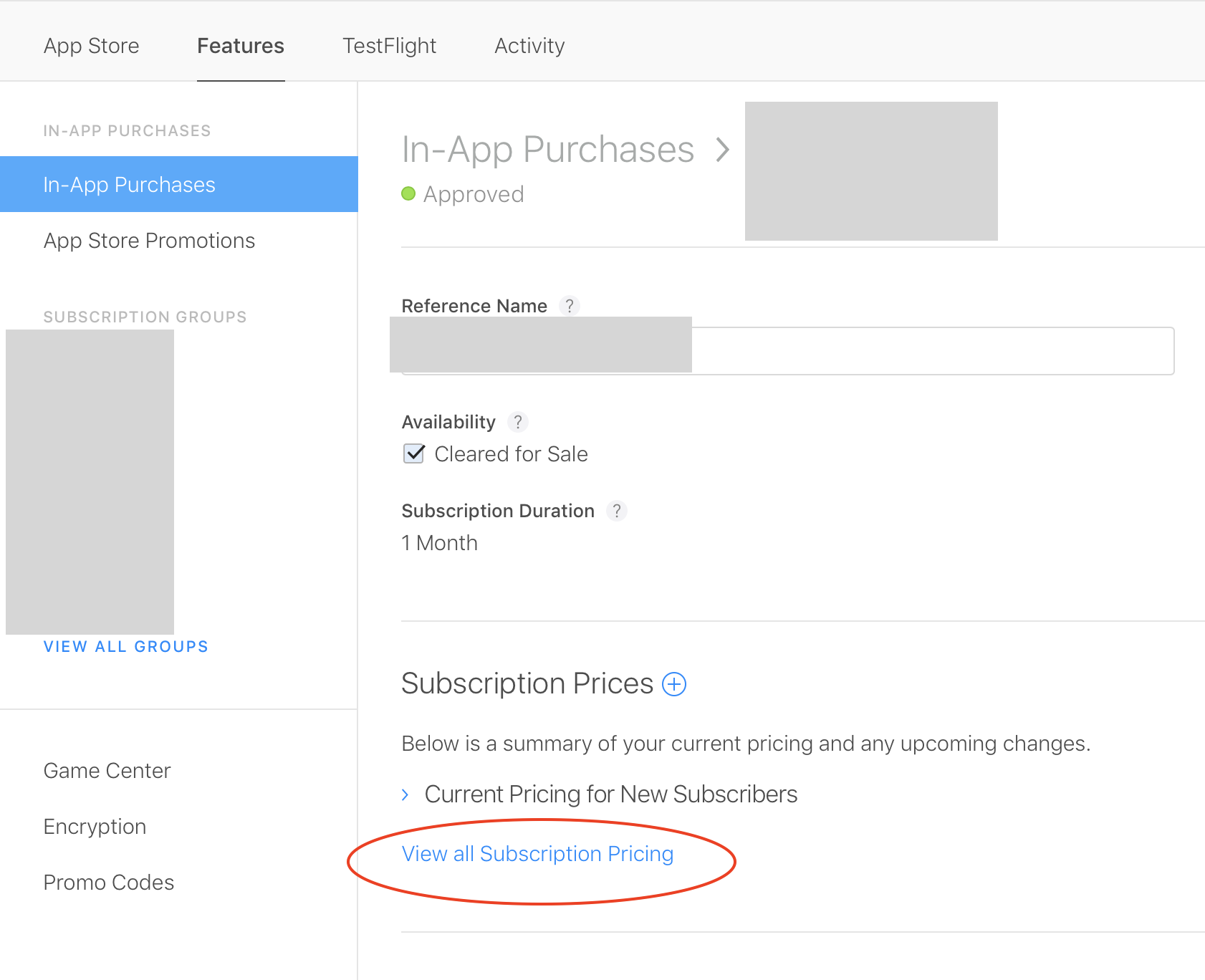This screenshot has height=980, width=1205.
Task: Toggle the Cleared for Sale checkbox
Action: (x=414, y=453)
